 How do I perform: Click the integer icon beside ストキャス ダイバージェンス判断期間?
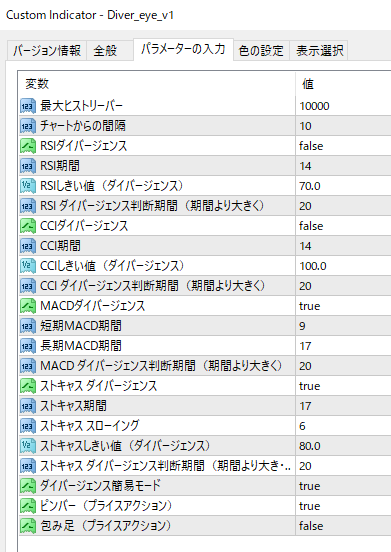click(28, 466)
